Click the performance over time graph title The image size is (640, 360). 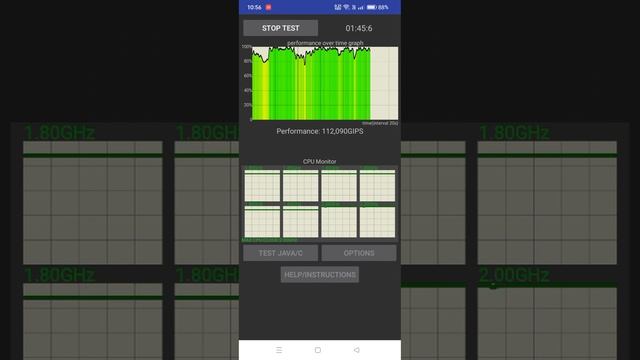coord(325,43)
